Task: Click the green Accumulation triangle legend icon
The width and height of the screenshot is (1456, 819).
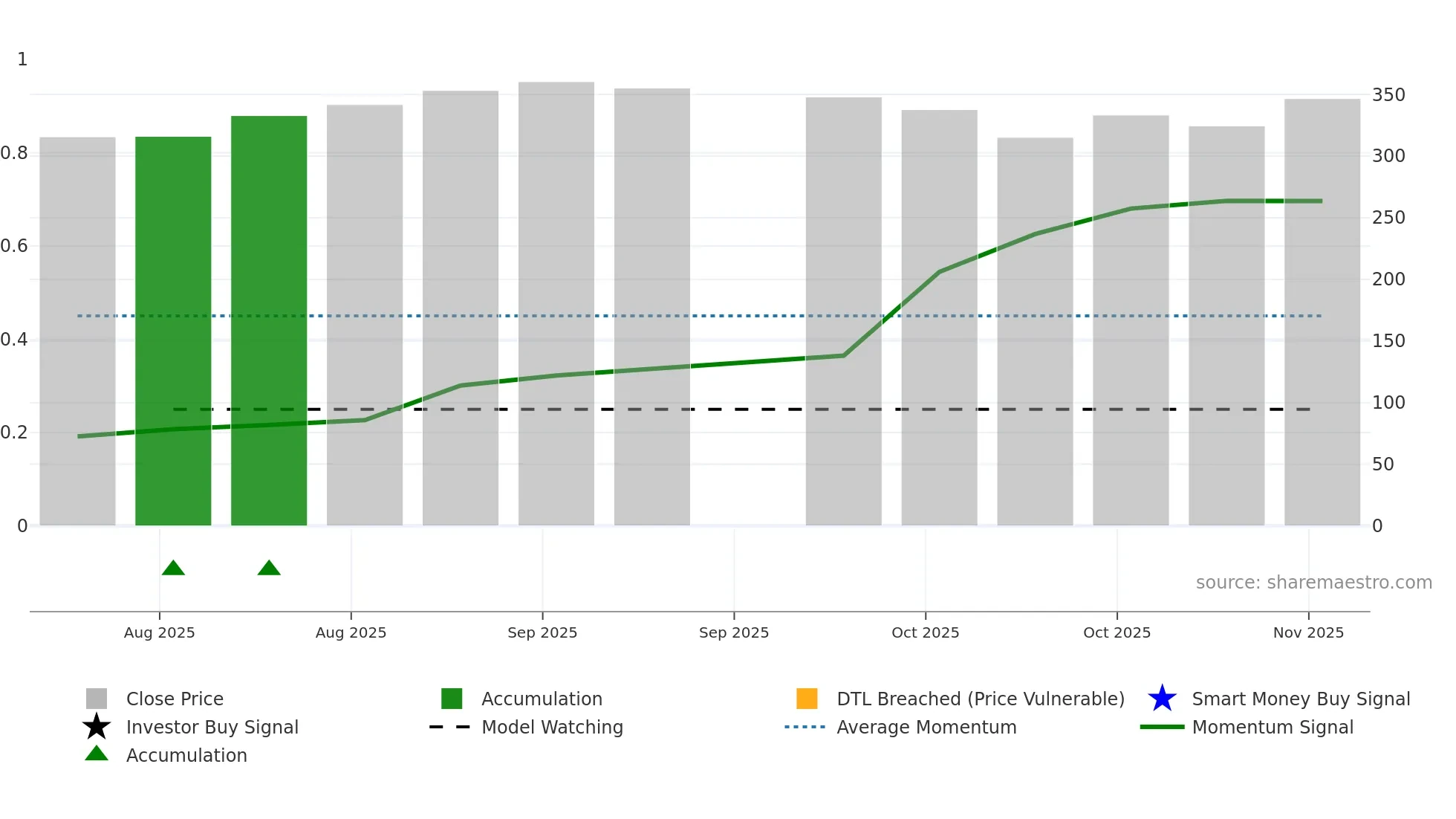Action: (97, 754)
